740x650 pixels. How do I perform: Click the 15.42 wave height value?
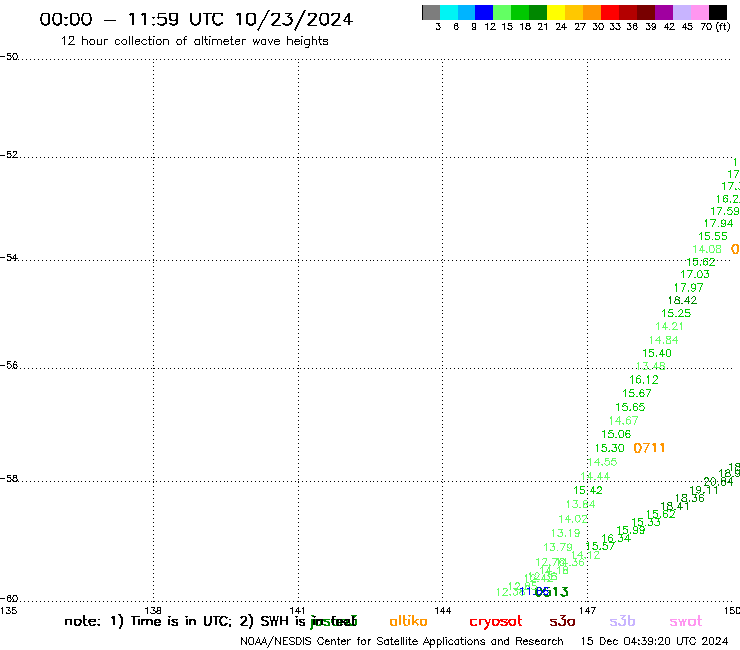(588, 490)
